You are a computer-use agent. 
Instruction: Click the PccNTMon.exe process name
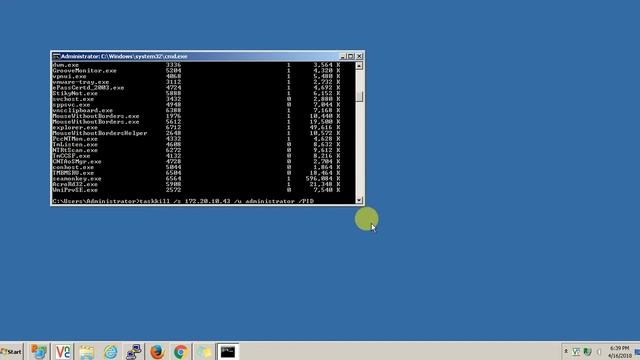click(x=75, y=139)
